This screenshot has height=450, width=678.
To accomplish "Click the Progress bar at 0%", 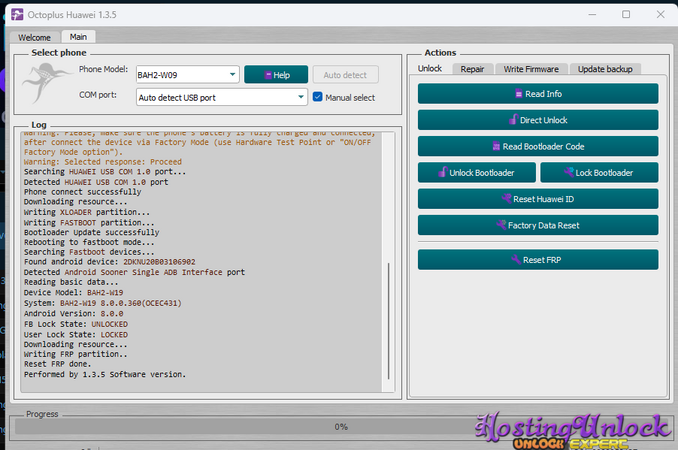I will pyautogui.click(x=340, y=426).
